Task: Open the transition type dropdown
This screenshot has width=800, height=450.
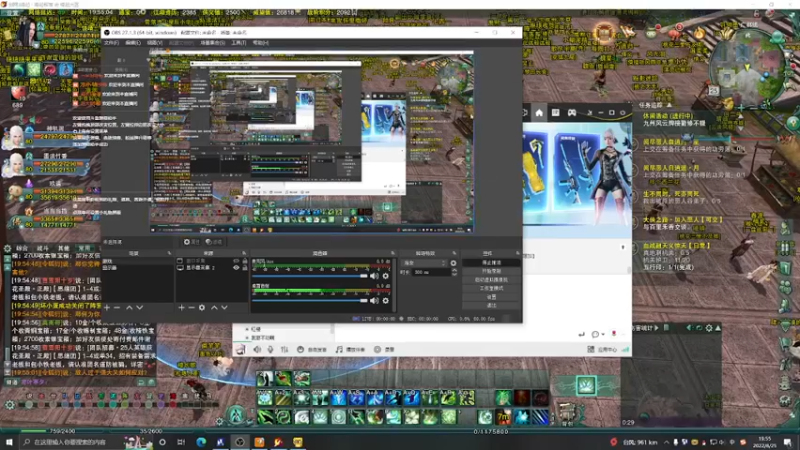Action: point(424,263)
